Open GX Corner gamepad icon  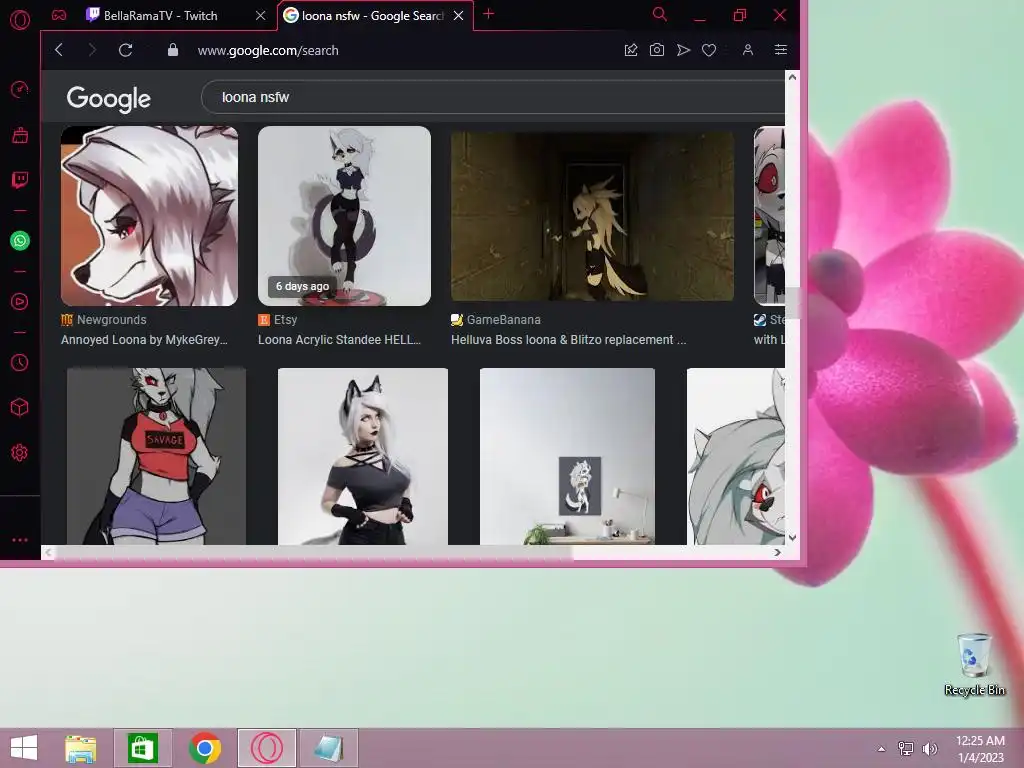[x=59, y=15]
